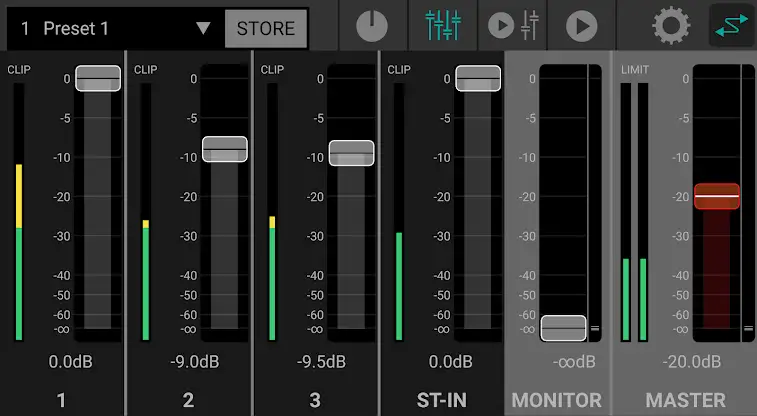Screen dimensions: 757x416
Task: Click the -9.0dB level value
Action: [195, 361]
